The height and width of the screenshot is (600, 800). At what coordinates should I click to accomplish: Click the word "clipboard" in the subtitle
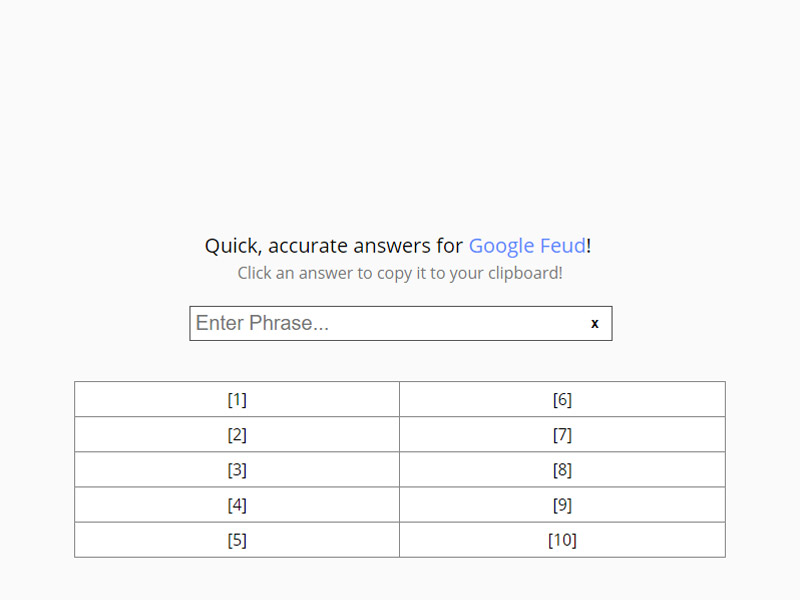tap(523, 273)
